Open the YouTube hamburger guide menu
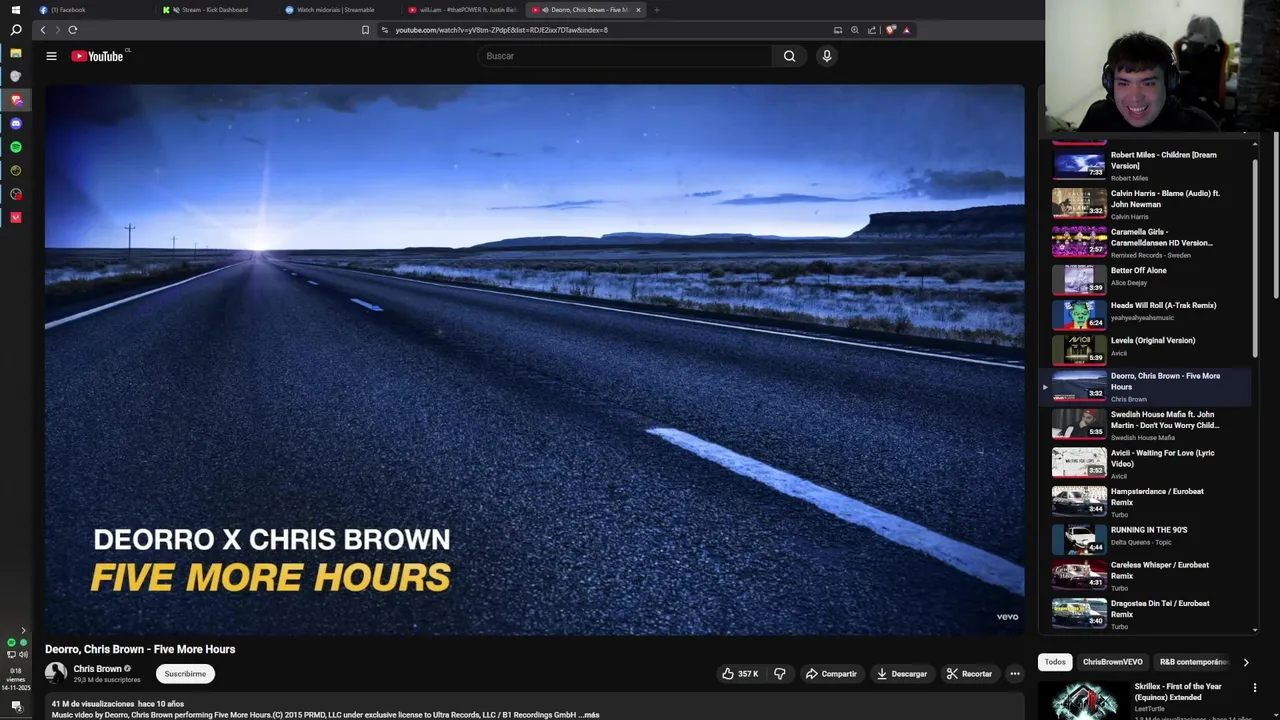This screenshot has width=1280, height=720. (51, 56)
